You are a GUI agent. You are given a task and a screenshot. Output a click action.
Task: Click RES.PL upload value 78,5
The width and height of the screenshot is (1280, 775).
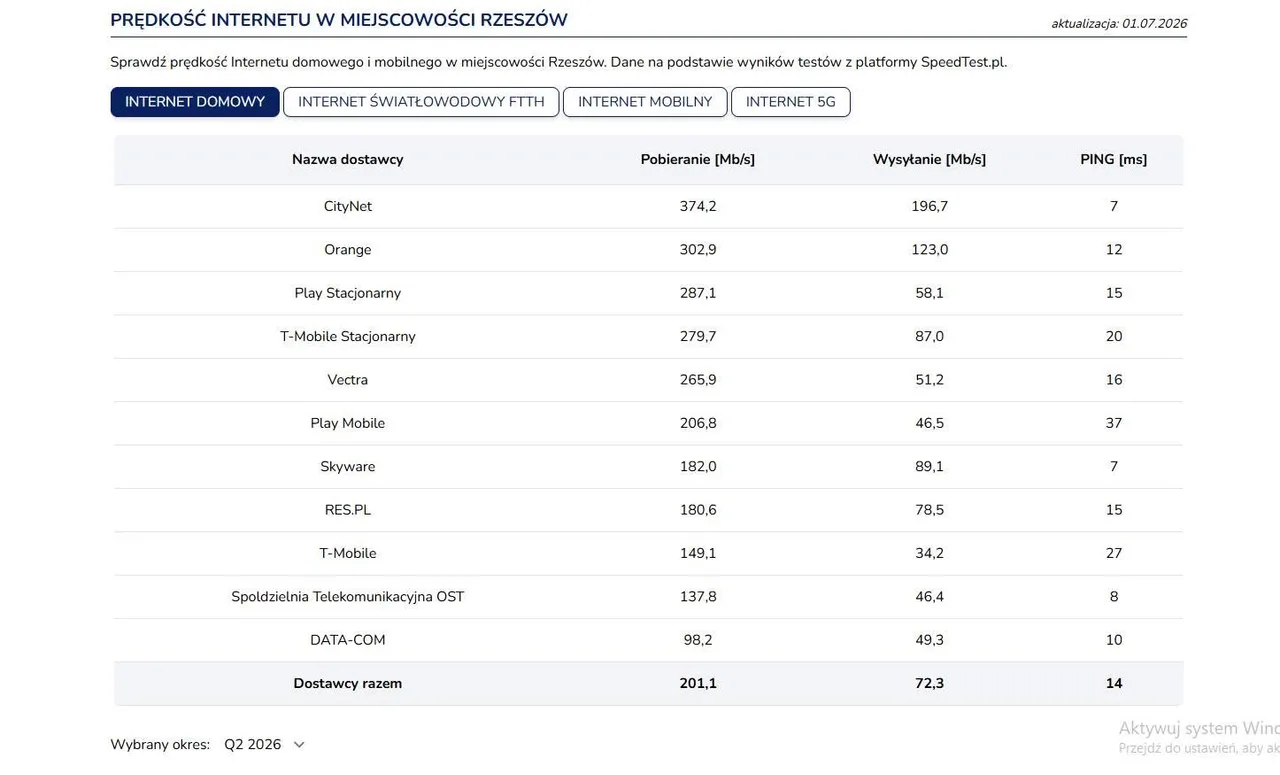[x=930, y=510]
